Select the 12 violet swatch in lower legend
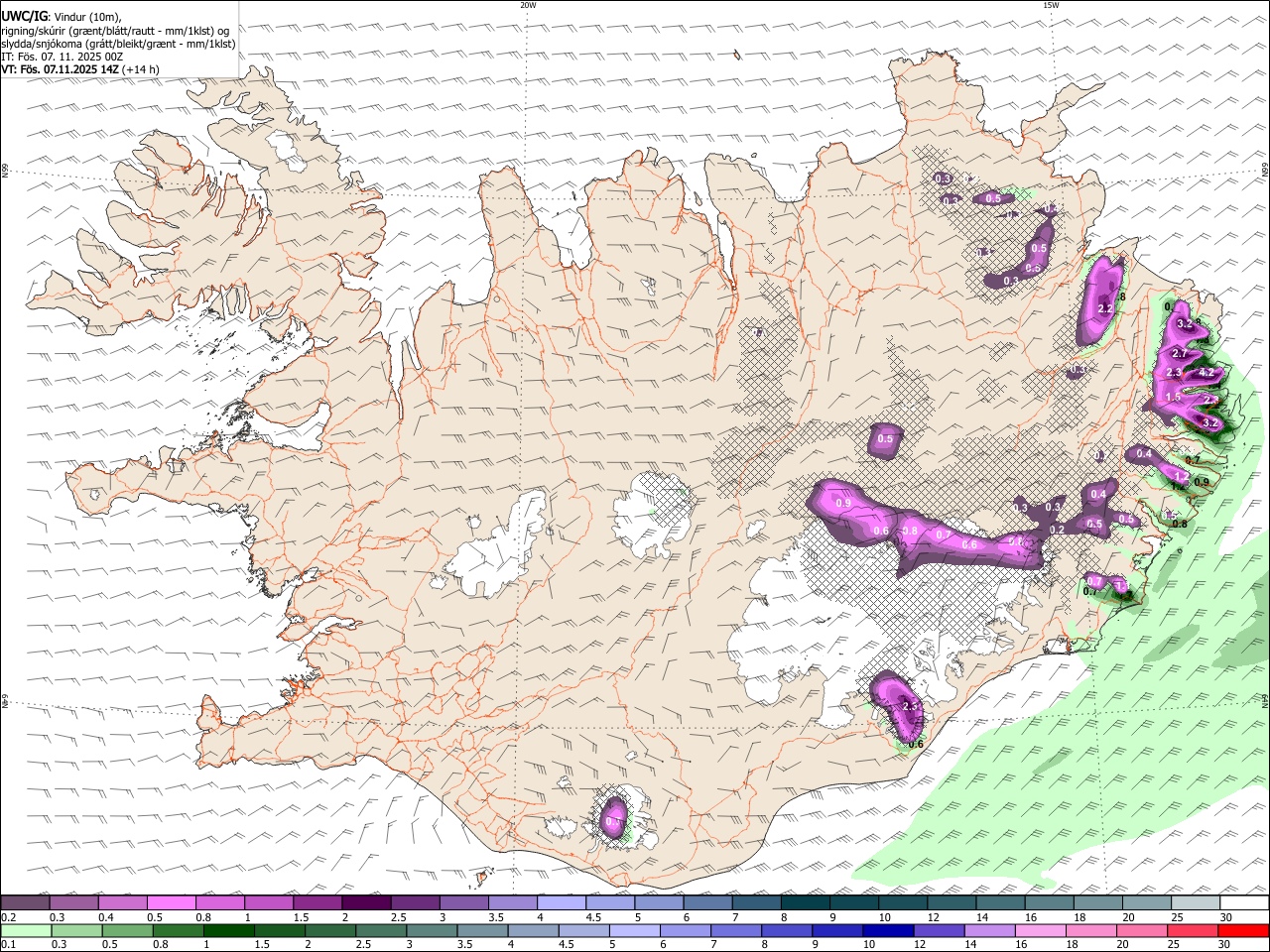The image size is (1270, 952). click(x=940, y=930)
